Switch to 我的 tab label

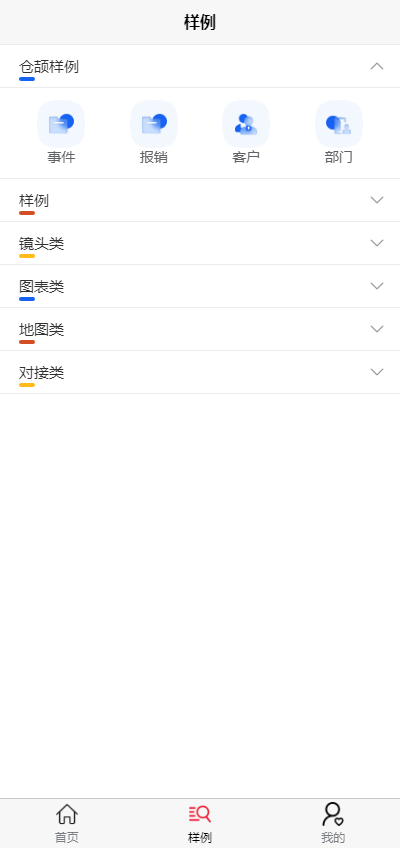pyautogui.click(x=333, y=838)
